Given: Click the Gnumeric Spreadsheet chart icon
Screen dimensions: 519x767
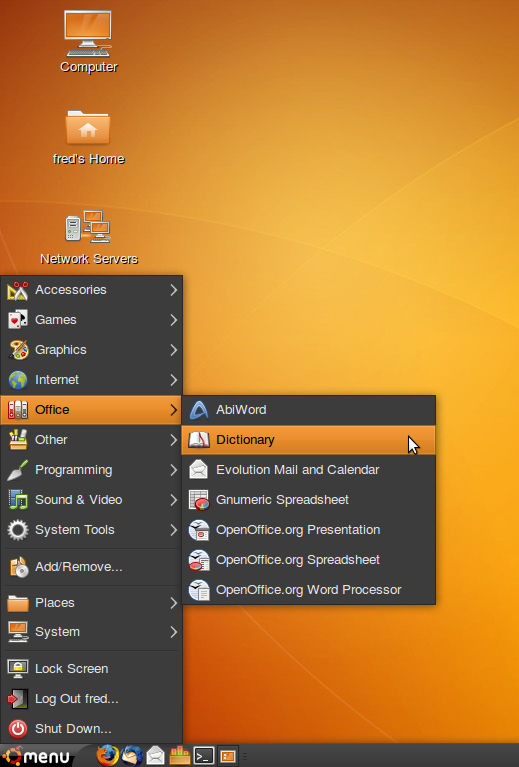Looking at the screenshot, I should [199, 500].
